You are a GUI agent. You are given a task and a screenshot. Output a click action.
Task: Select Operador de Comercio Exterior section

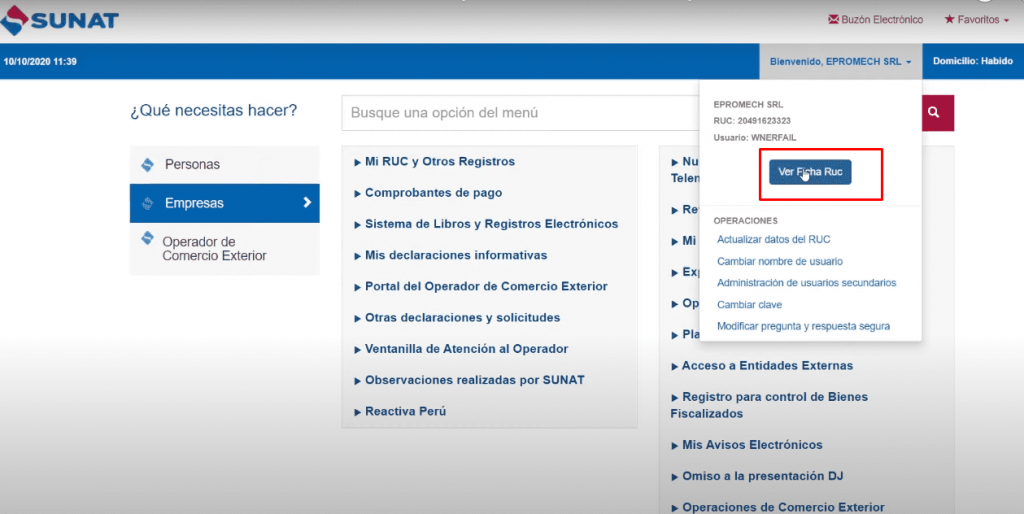click(x=225, y=249)
